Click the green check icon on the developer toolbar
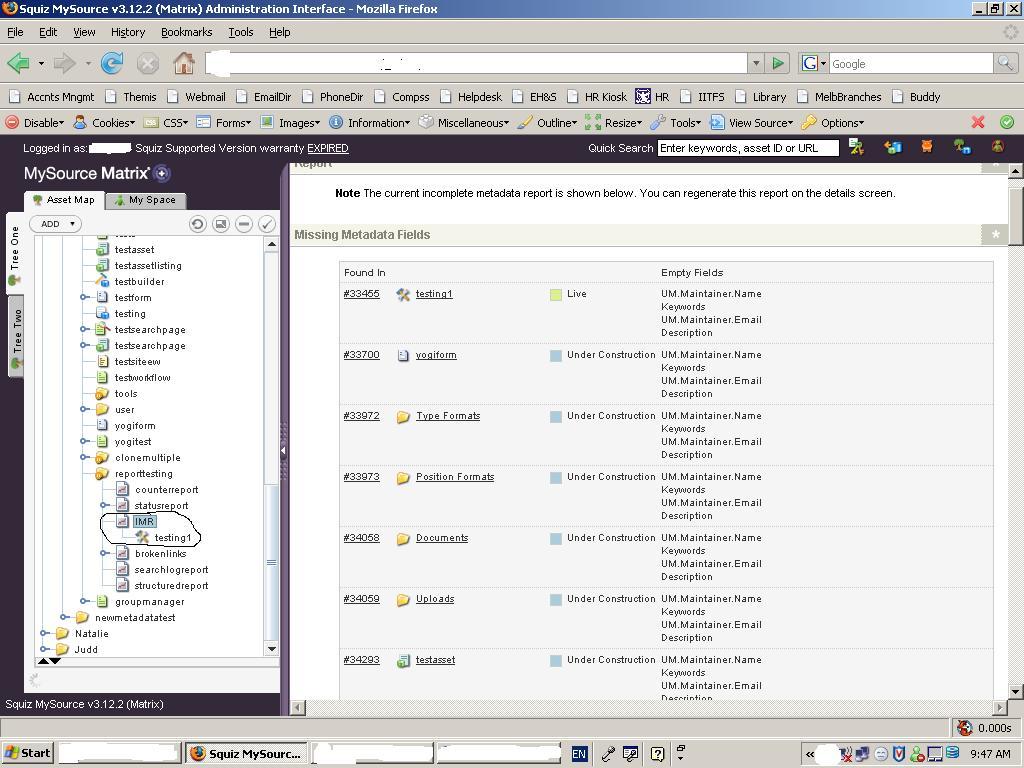This screenshot has height=768, width=1024. pyautogui.click(x=1007, y=122)
